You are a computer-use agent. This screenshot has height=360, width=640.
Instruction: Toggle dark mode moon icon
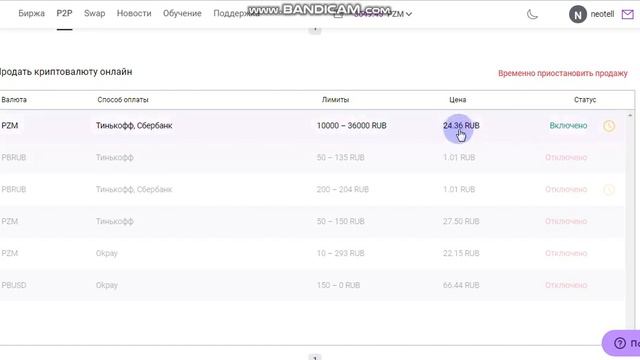coord(532,15)
